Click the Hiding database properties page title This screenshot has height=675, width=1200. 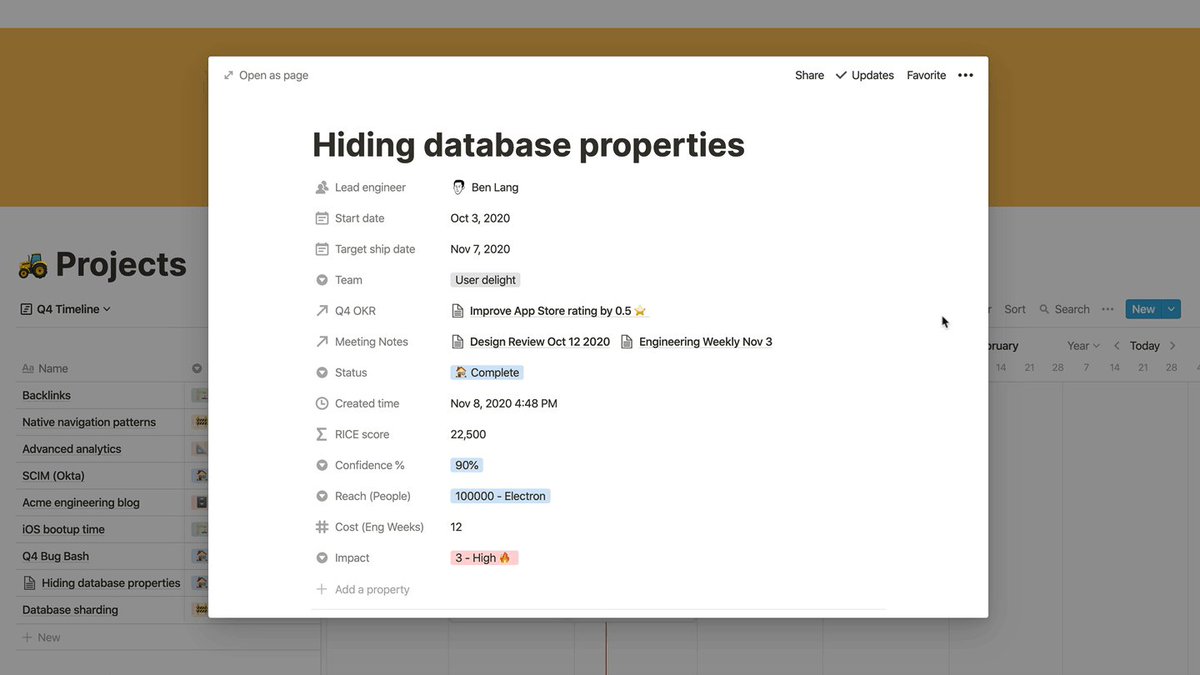528,145
